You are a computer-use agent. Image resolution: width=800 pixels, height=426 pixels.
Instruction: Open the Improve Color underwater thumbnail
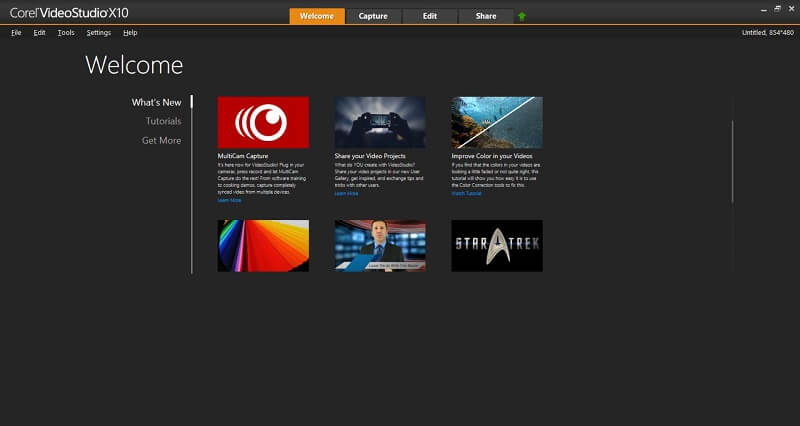pos(497,122)
